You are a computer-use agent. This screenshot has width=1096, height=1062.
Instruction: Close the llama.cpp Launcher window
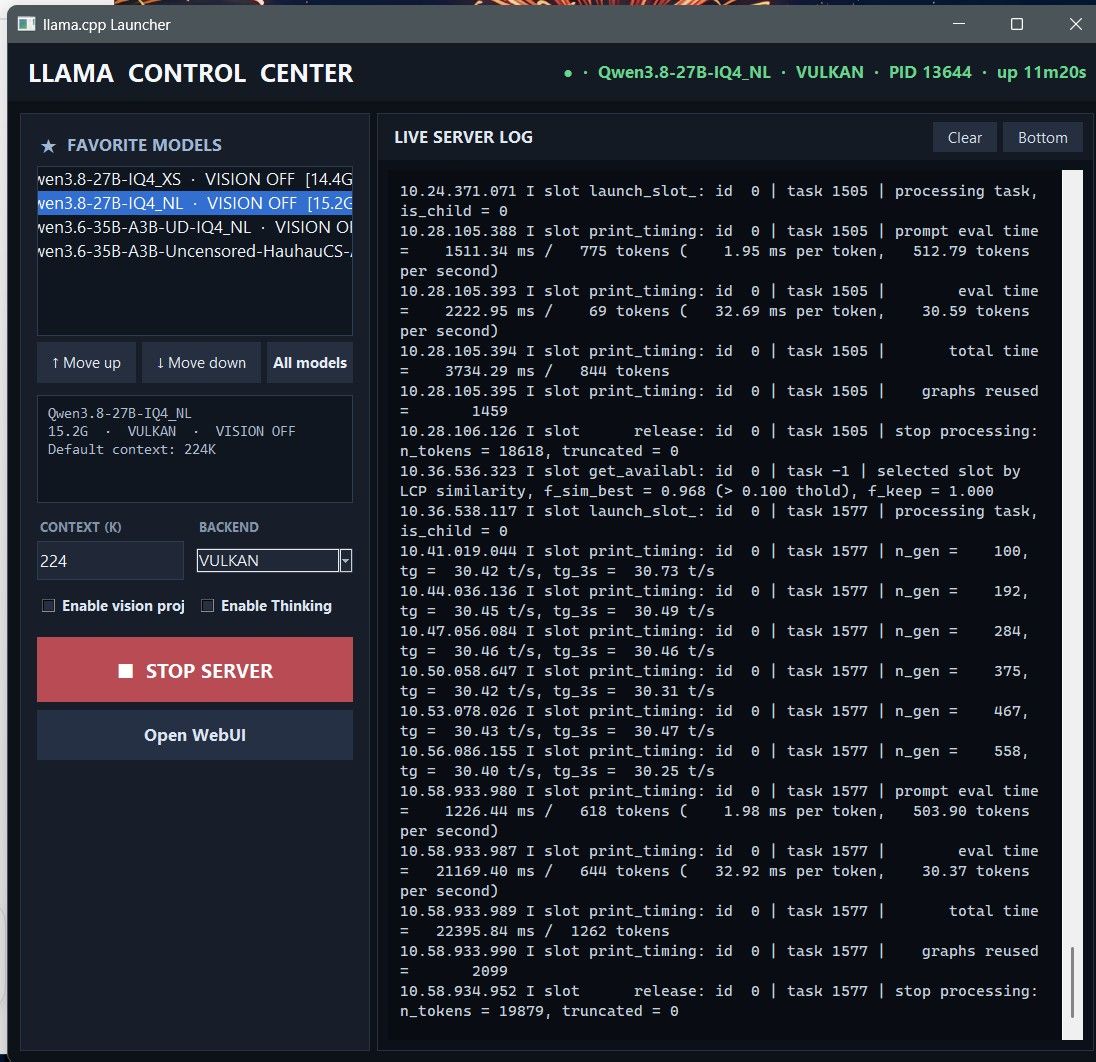point(1076,24)
